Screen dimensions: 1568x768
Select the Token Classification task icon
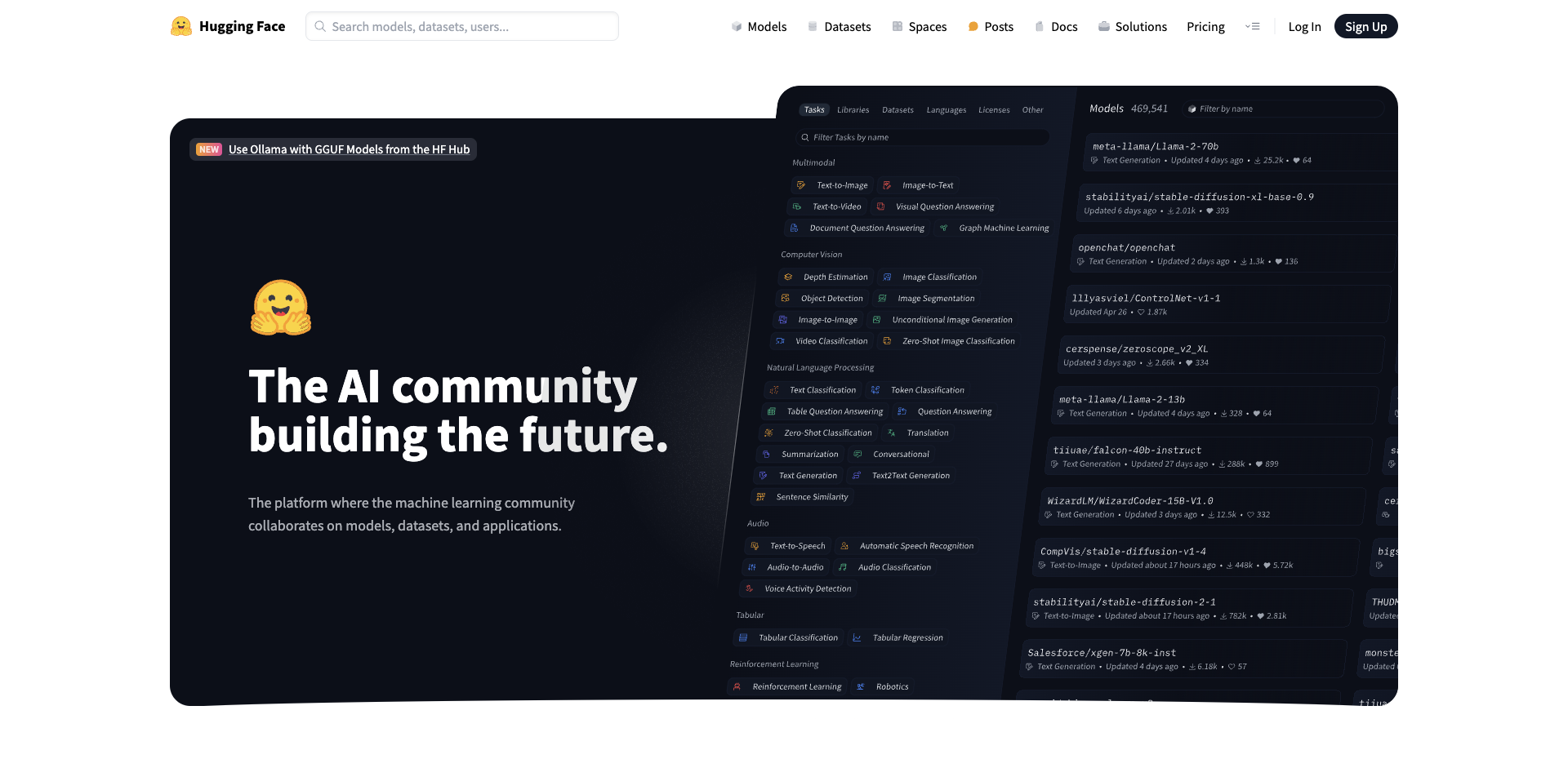click(875, 390)
